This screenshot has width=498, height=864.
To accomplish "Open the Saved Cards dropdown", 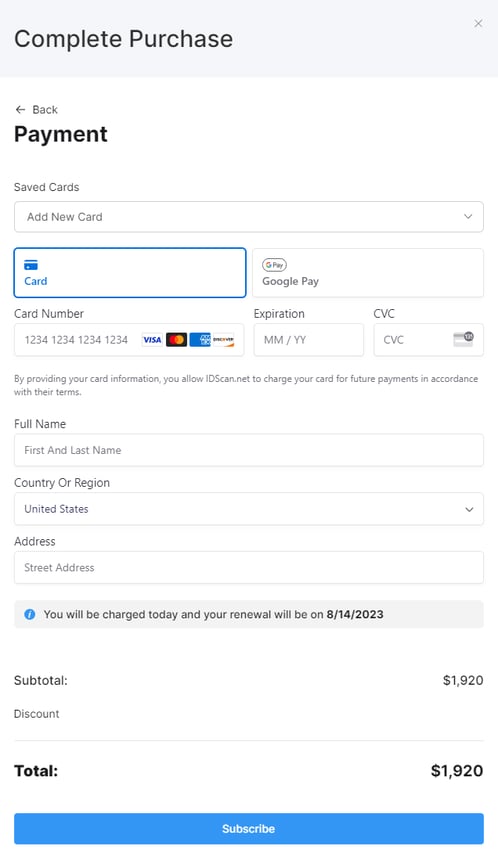I will pos(249,217).
